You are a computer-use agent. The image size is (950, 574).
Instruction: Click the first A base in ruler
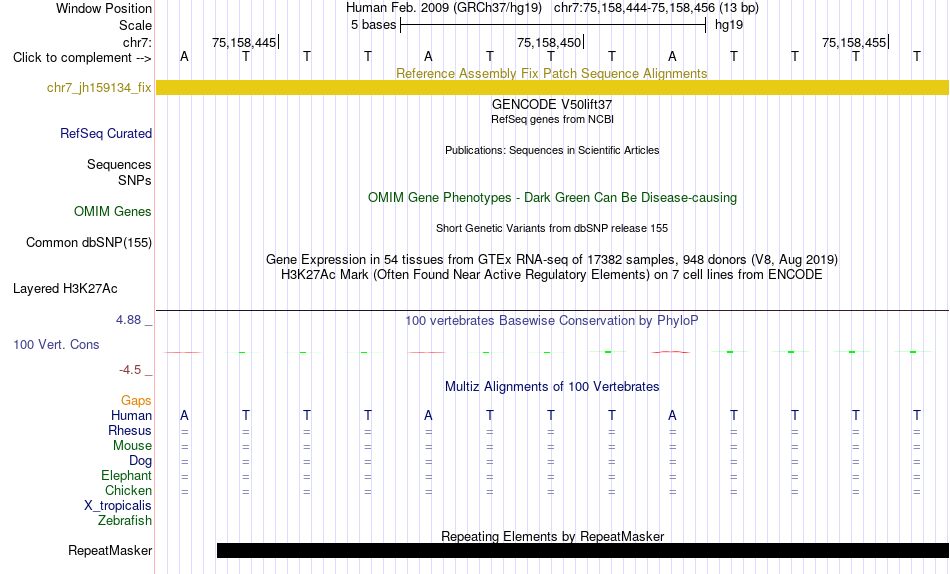(x=184, y=56)
